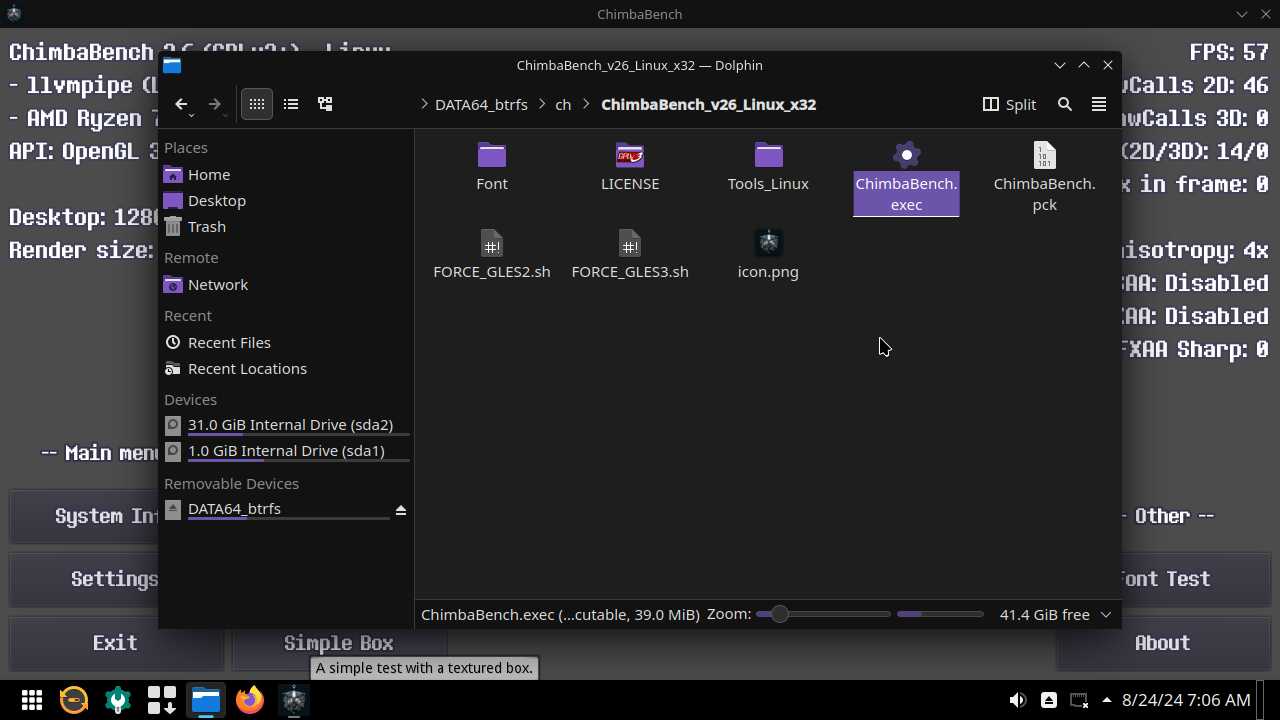
Task: Open the green wrench taskbar app
Action: (x=118, y=700)
